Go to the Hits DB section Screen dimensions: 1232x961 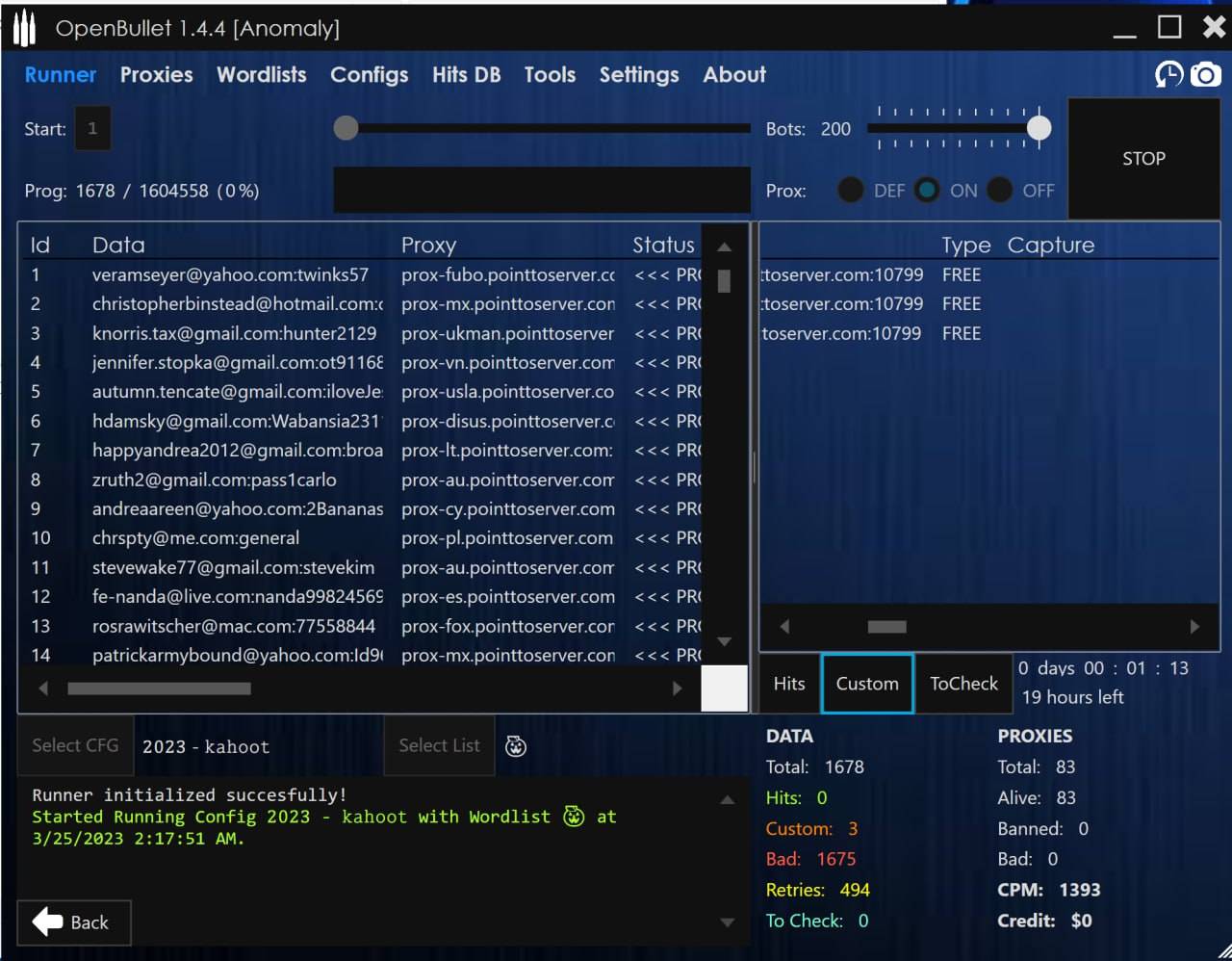(x=466, y=75)
